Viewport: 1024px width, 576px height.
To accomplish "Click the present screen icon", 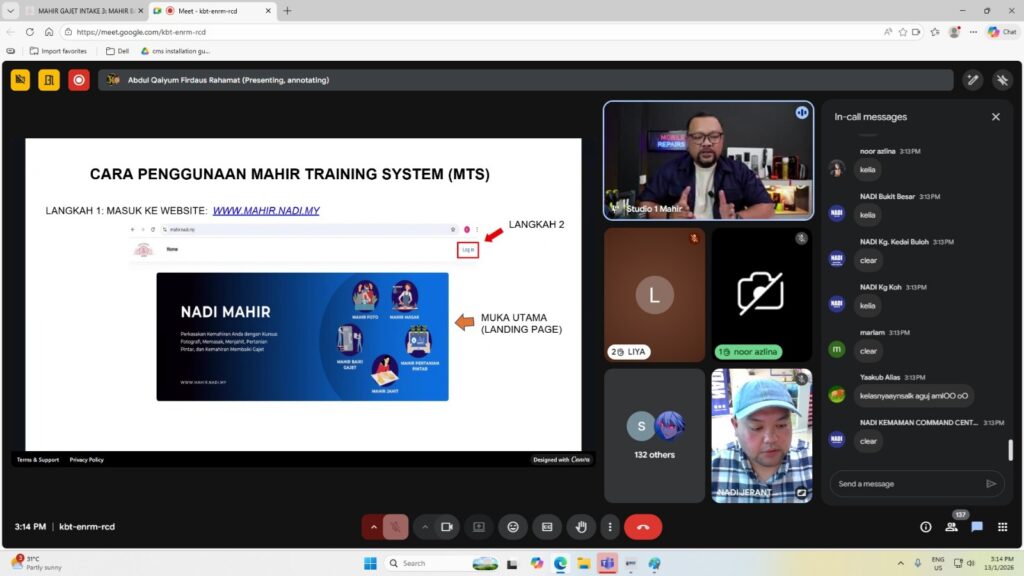I will (x=479, y=527).
